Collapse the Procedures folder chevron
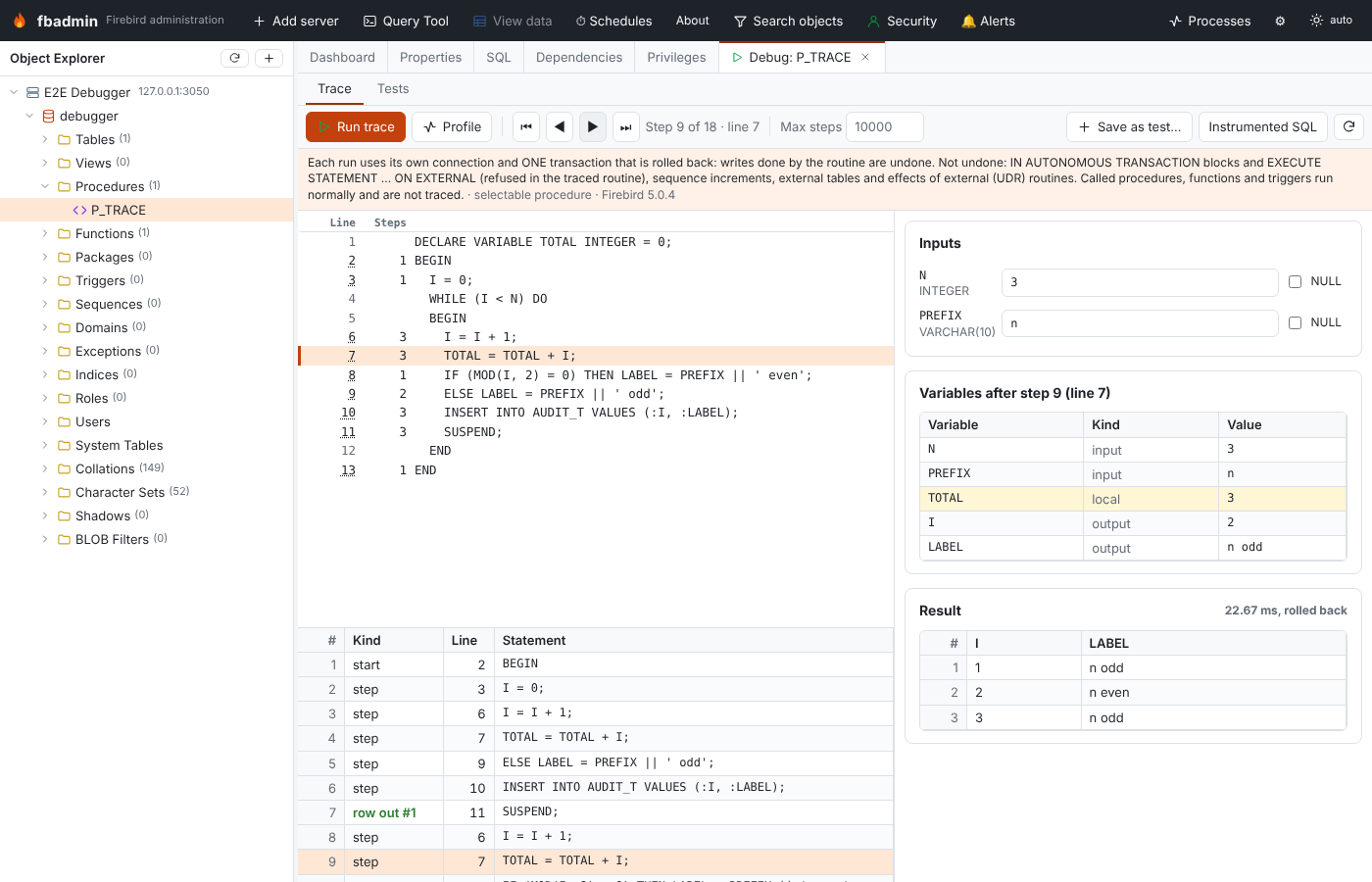This screenshot has width=1372, height=882. click(x=45, y=186)
